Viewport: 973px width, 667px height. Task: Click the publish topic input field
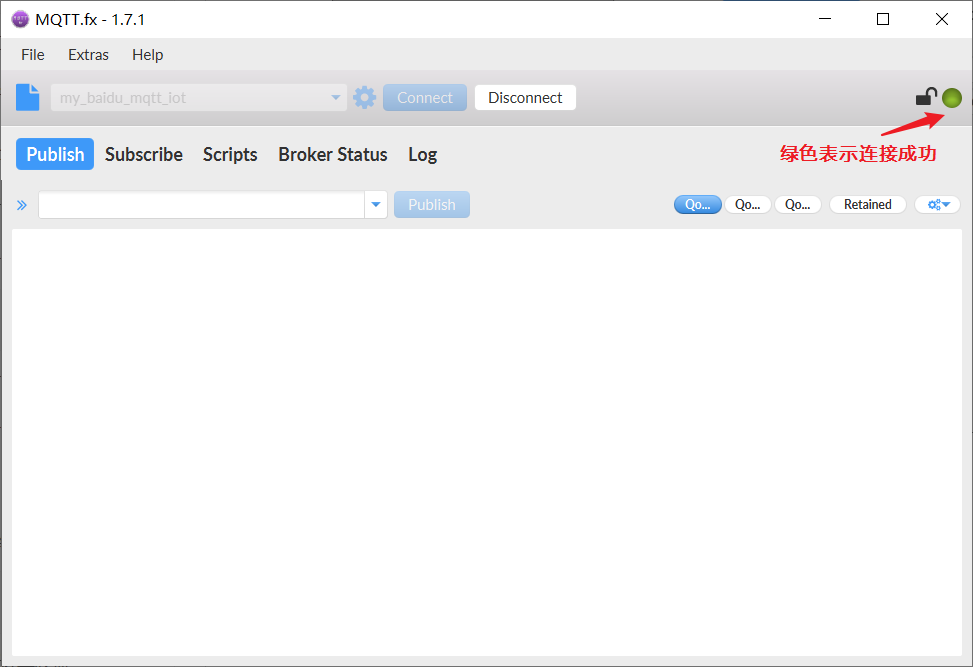[201, 204]
